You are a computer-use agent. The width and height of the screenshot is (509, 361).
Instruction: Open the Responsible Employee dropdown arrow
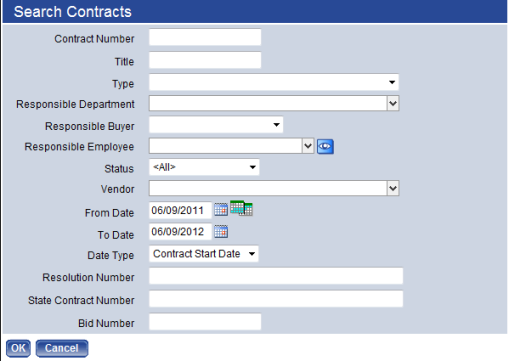coord(308,146)
